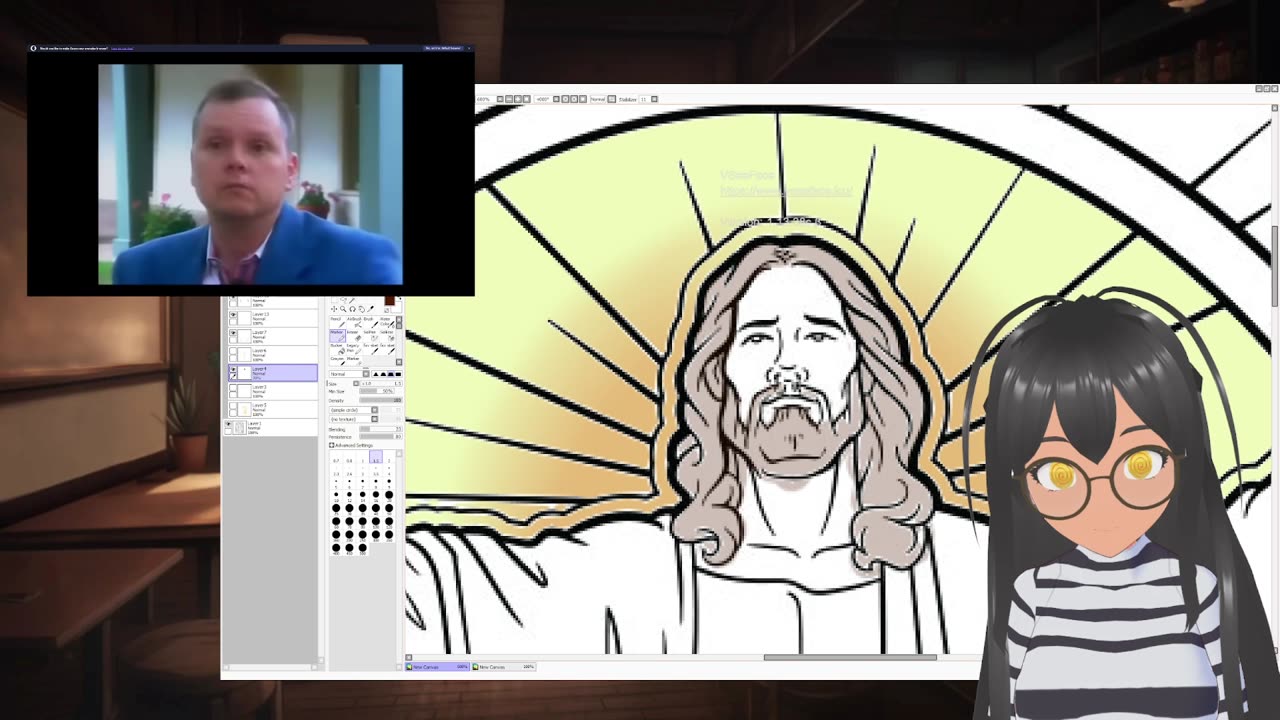The height and width of the screenshot is (720, 1280).
Task: Rotate canvas clockwise in top bar
Action: pyautogui.click(x=574, y=99)
